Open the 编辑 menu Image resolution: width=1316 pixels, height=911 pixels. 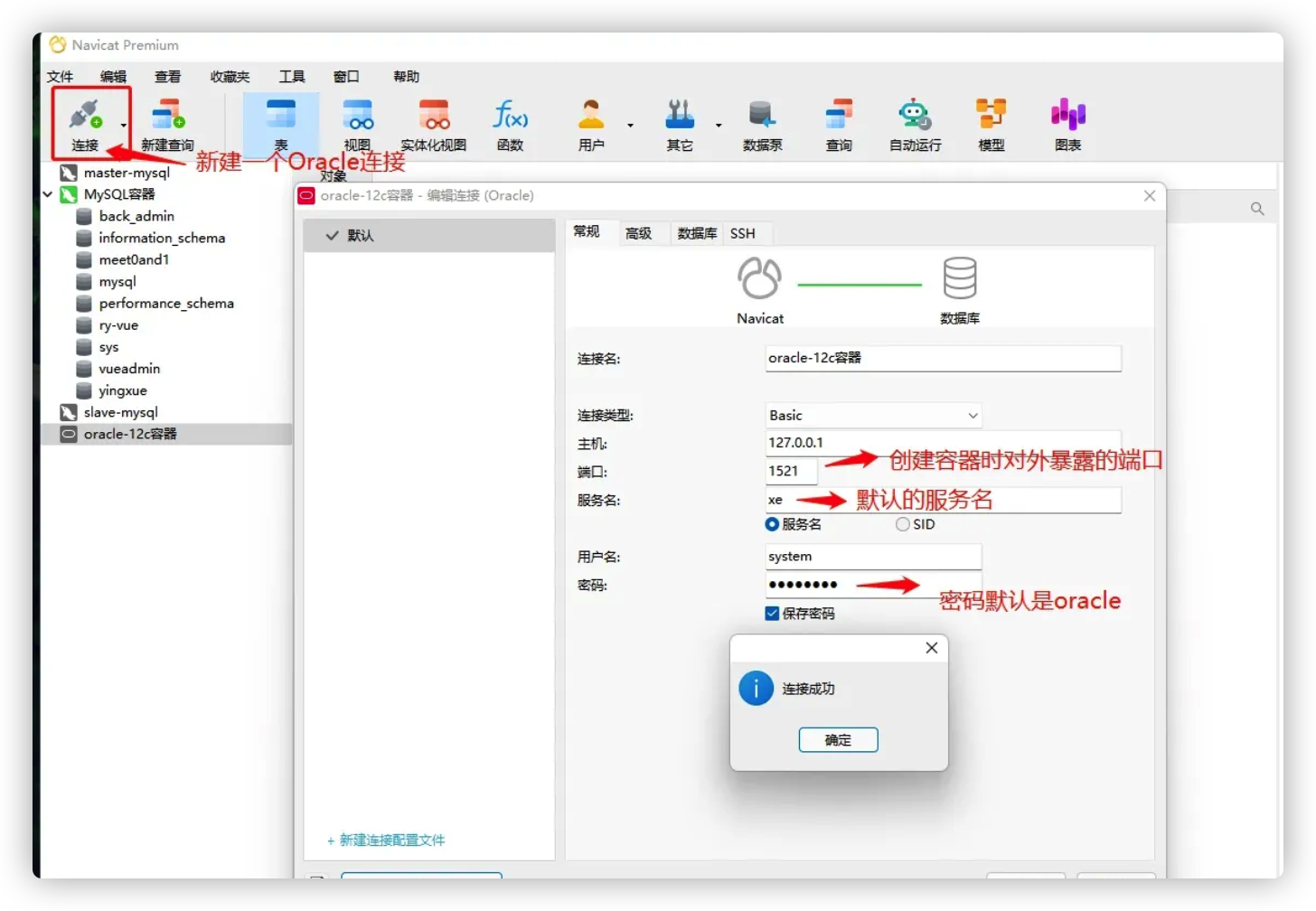coord(113,77)
